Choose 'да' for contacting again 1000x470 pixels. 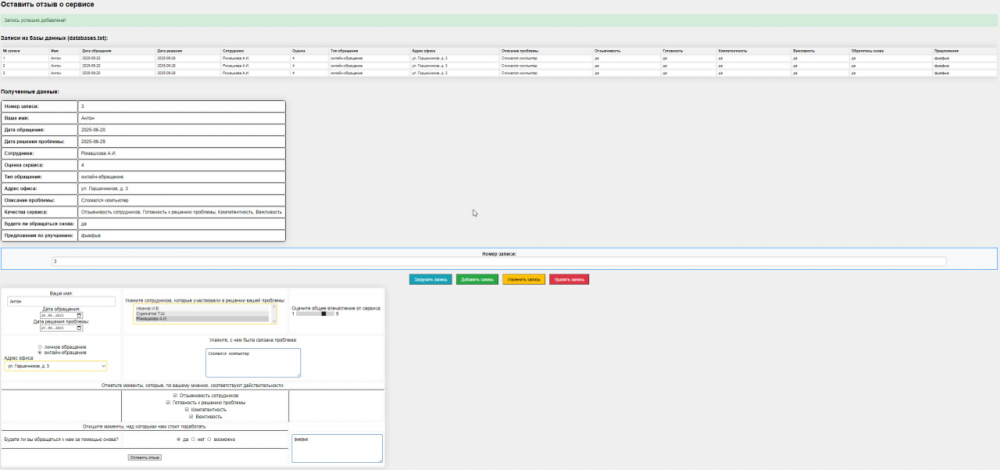coord(179,439)
